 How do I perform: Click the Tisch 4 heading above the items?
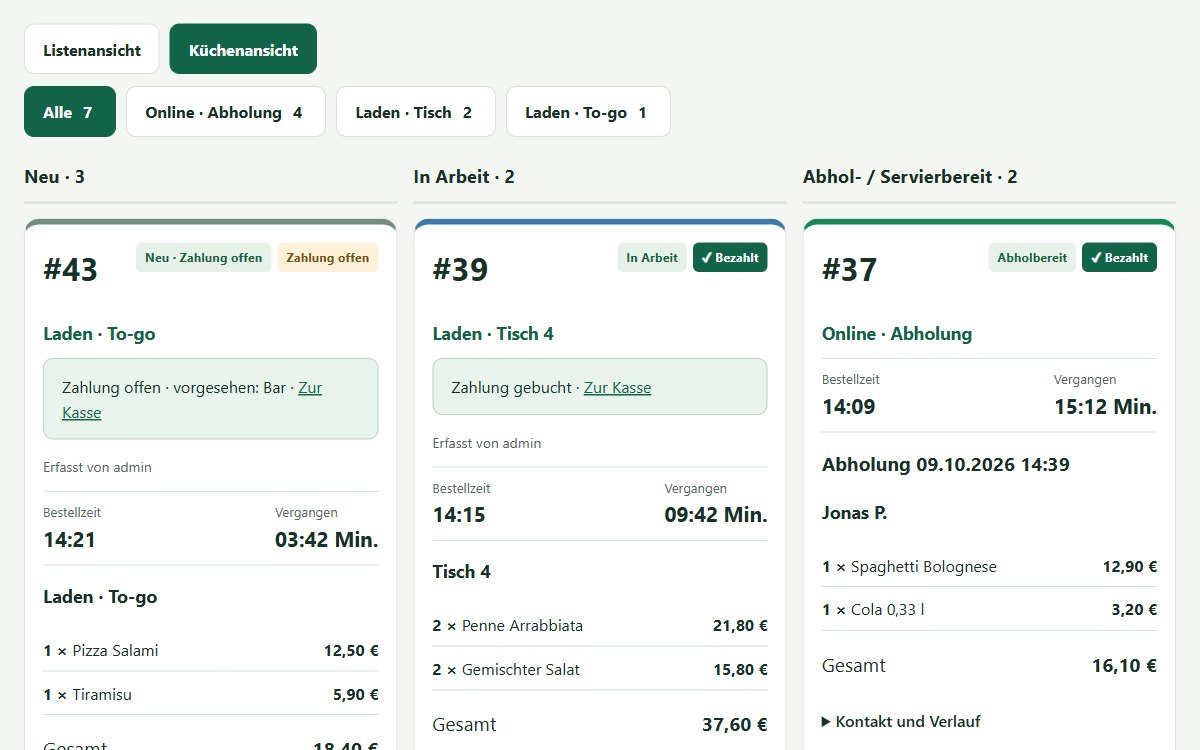pyautogui.click(x=461, y=572)
